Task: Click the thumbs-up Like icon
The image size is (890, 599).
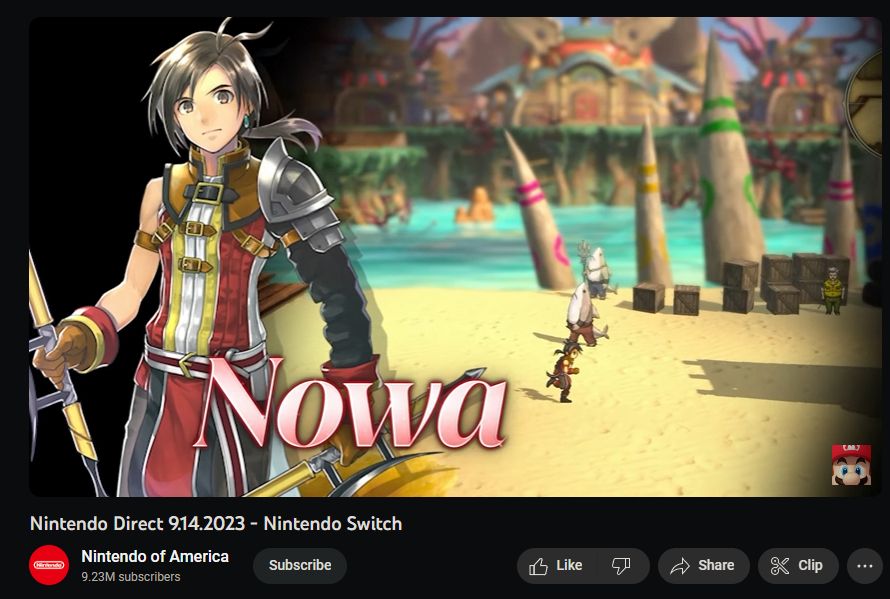Action: click(x=538, y=566)
